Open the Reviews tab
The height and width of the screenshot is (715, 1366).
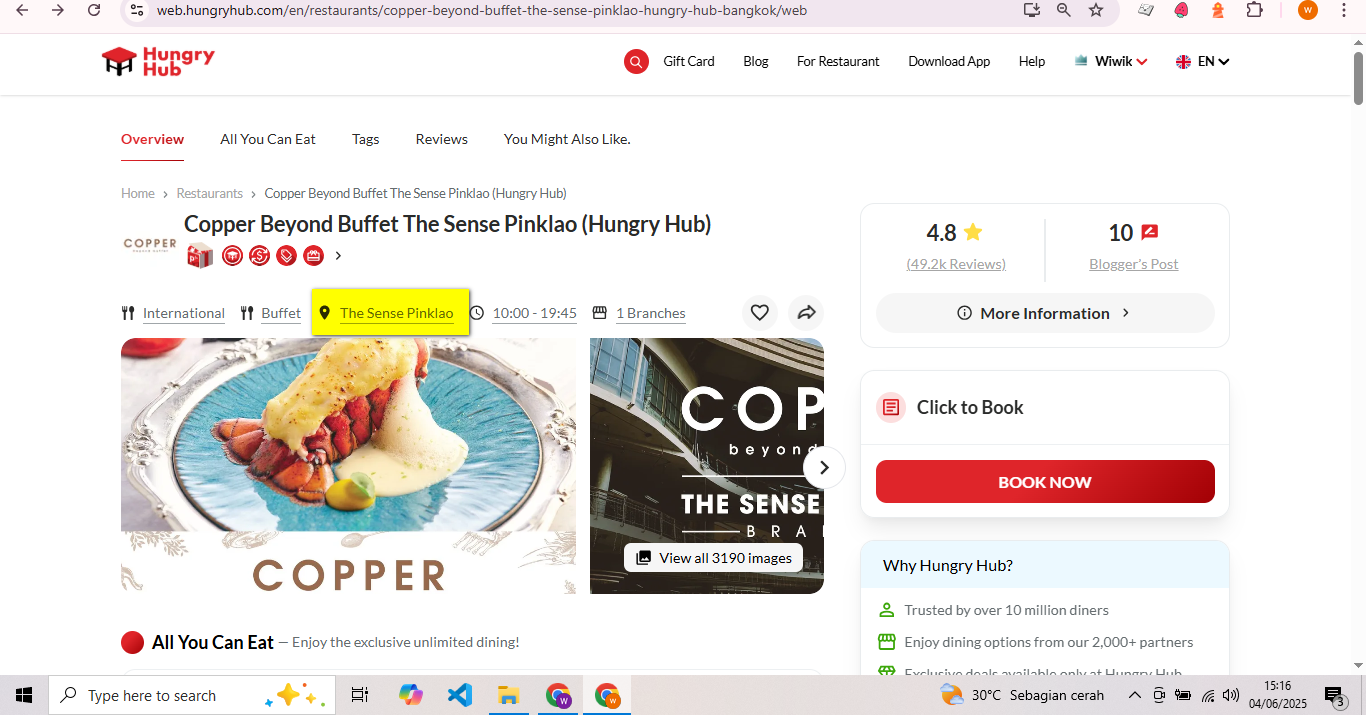(x=442, y=139)
